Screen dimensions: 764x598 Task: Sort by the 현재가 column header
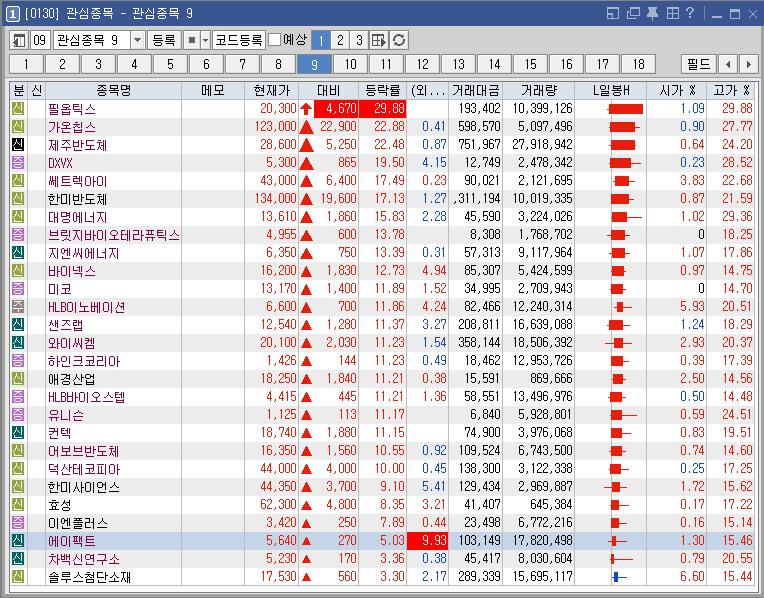click(x=271, y=91)
